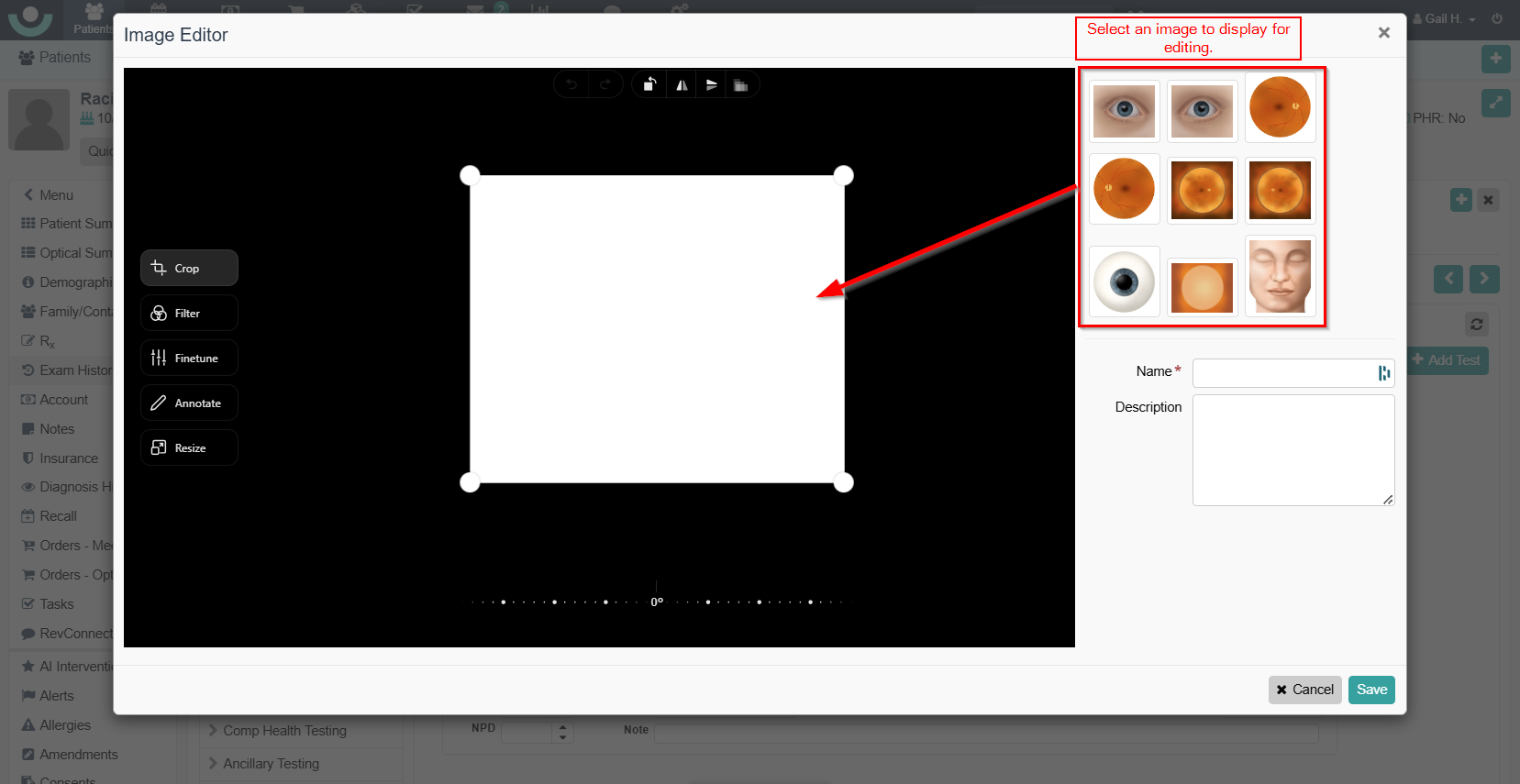Select the Annotate tool
The height and width of the screenshot is (784, 1520).
(189, 403)
